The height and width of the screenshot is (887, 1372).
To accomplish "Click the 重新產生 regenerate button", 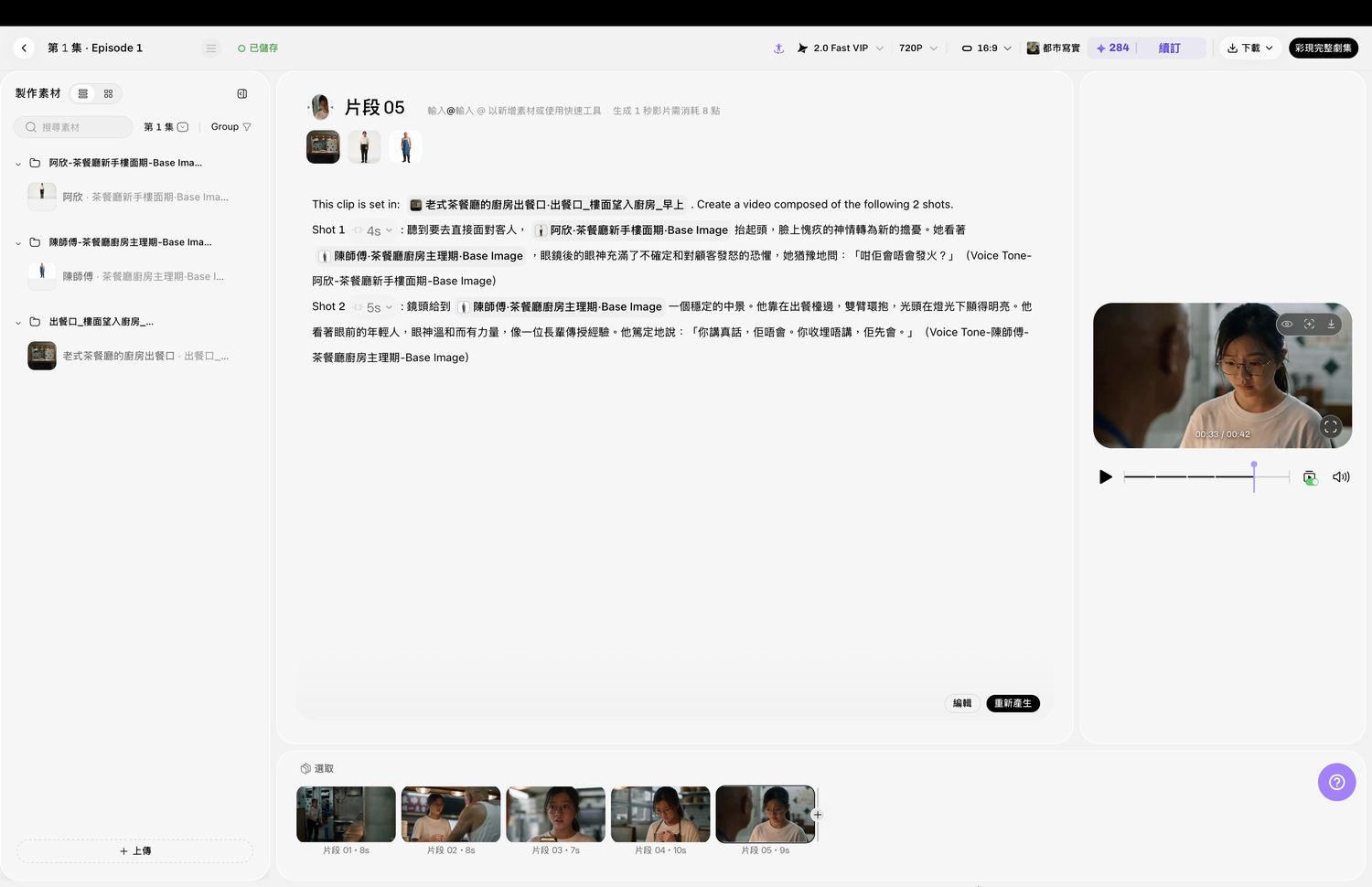I will tap(1013, 703).
